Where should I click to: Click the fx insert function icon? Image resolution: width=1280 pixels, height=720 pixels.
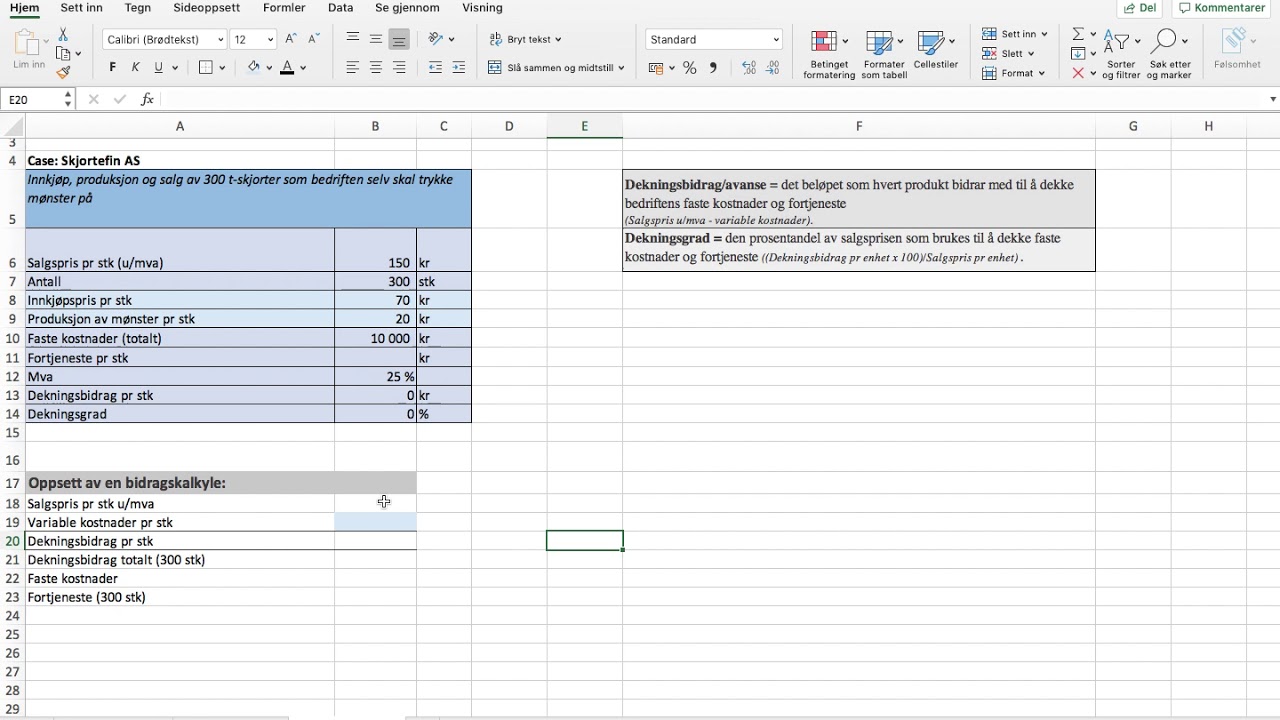[147, 99]
